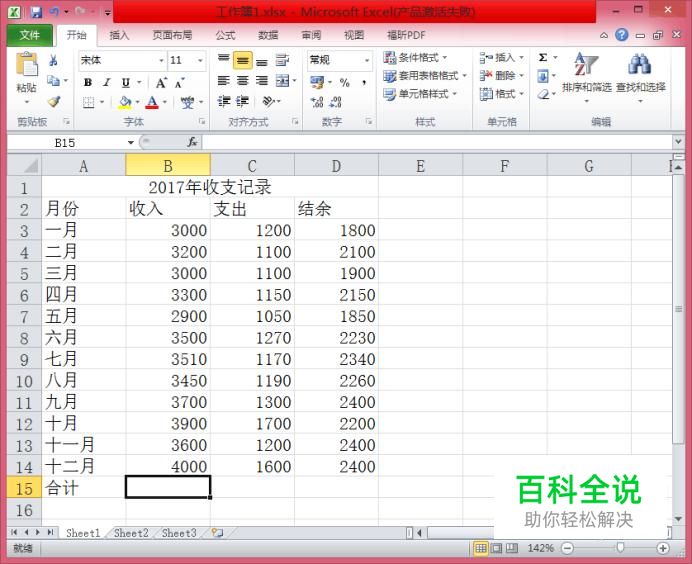Open 单元格样式 cell styles menu
Image resolution: width=692 pixels, height=564 pixels.
420,94
